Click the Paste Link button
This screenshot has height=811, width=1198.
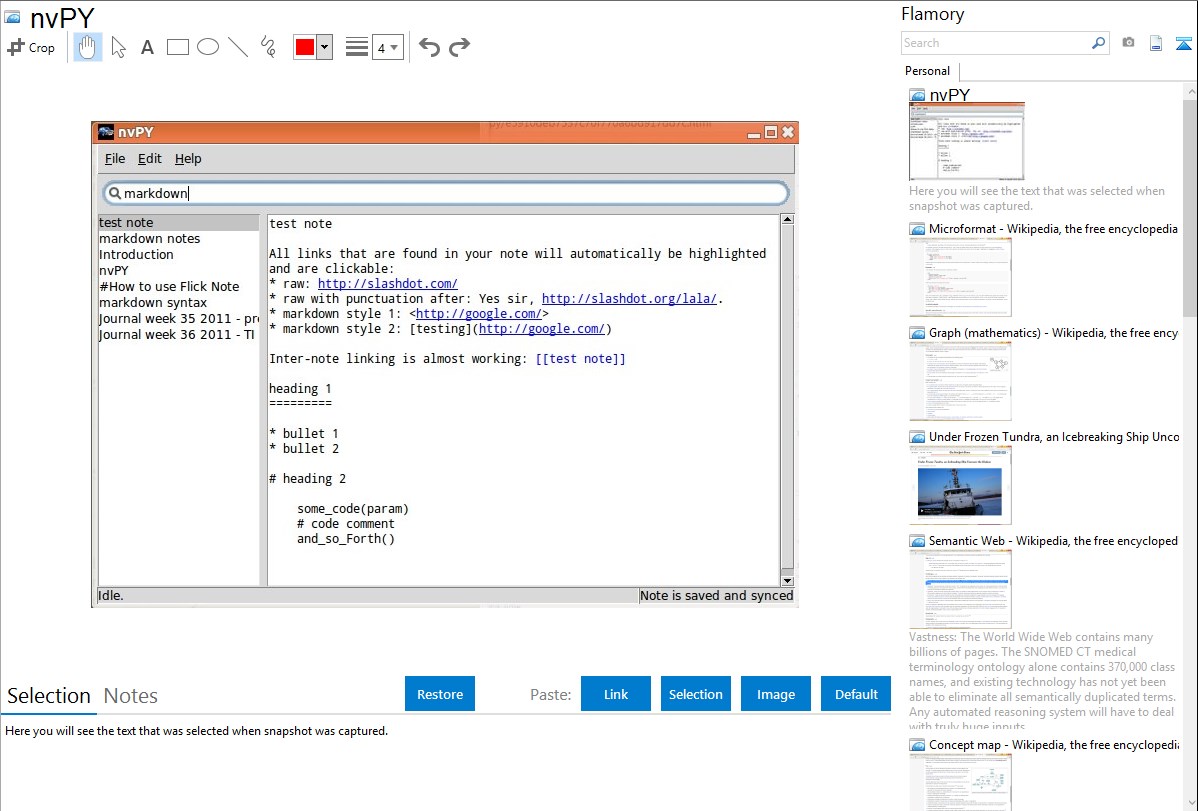click(x=616, y=694)
